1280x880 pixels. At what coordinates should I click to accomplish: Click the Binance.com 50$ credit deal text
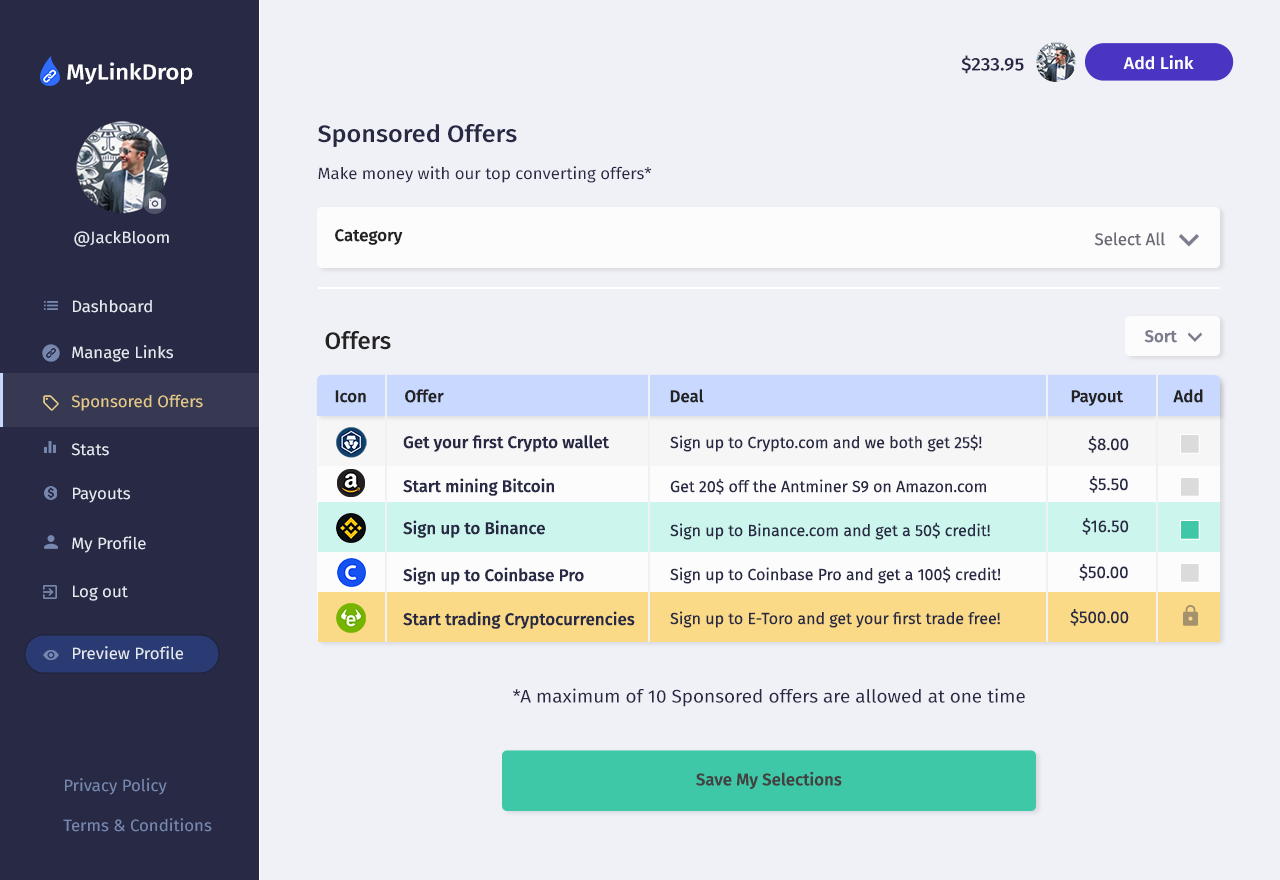click(x=830, y=530)
